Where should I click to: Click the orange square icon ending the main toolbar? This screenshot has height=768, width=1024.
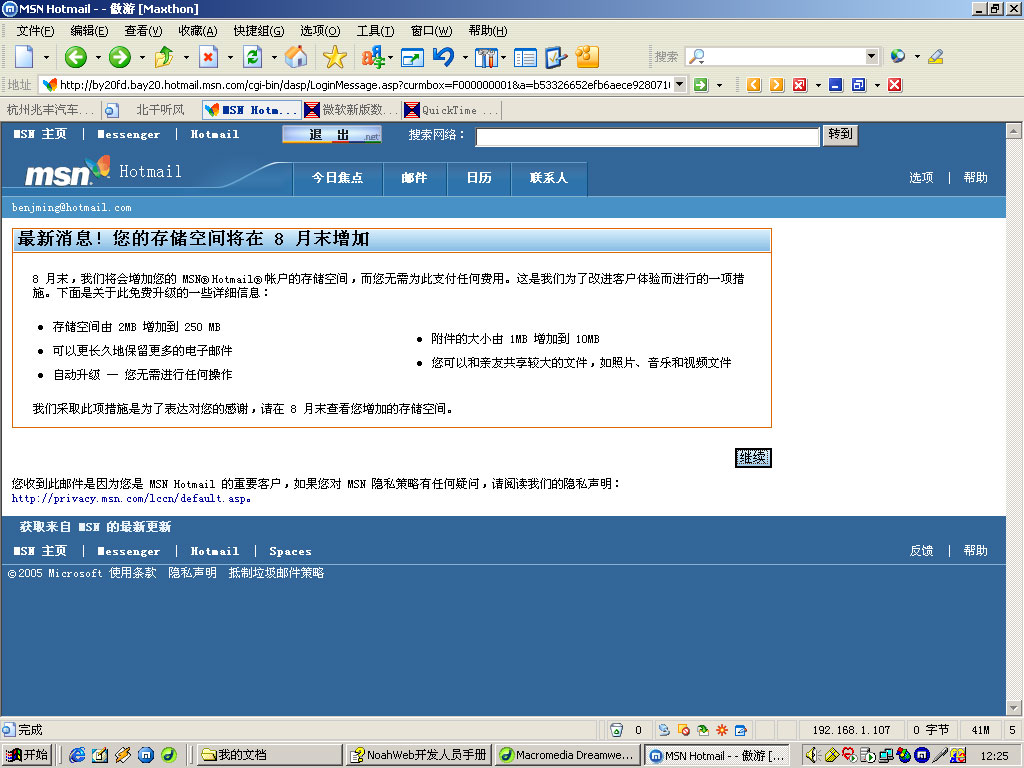pos(587,57)
